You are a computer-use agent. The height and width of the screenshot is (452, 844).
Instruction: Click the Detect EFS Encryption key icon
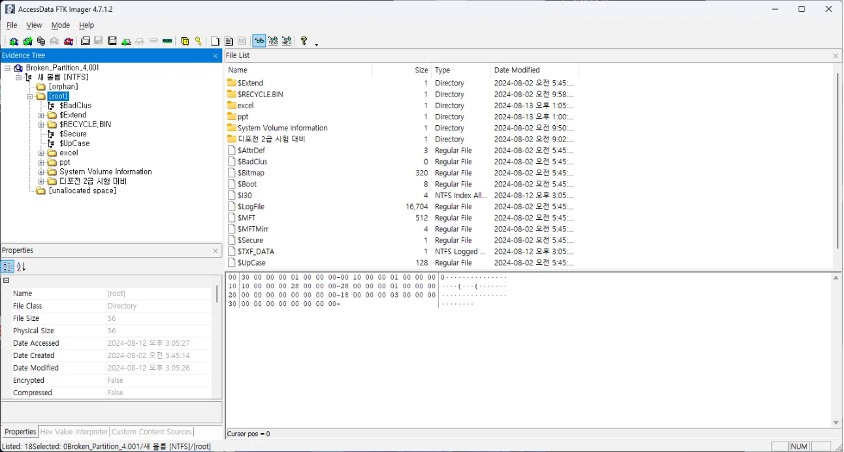click(x=199, y=41)
